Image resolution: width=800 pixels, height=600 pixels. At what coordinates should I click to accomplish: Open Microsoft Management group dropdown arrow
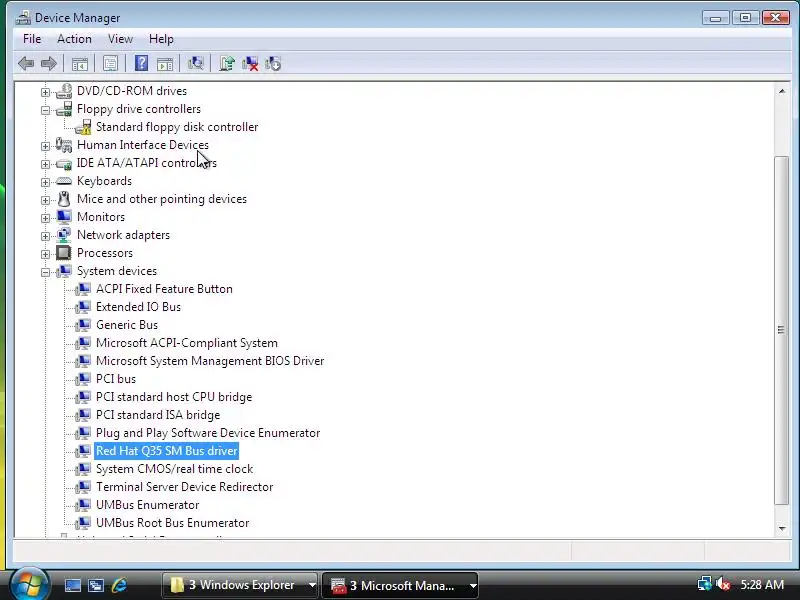point(472,585)
